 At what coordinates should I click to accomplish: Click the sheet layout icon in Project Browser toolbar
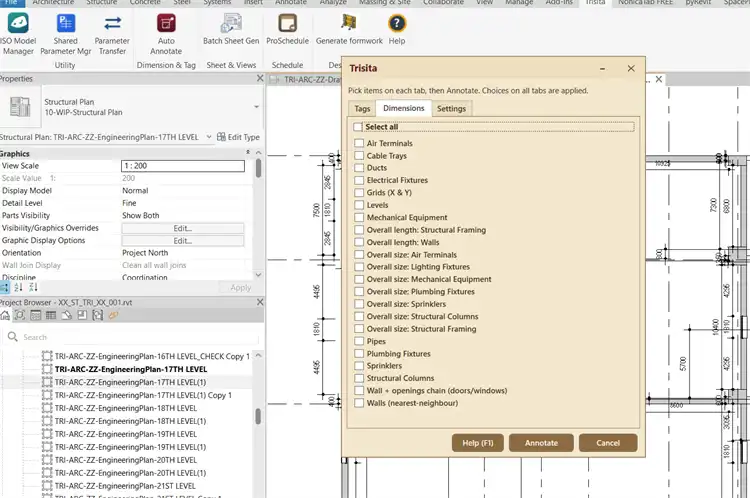pyautogui.click(x=82, y=315)
